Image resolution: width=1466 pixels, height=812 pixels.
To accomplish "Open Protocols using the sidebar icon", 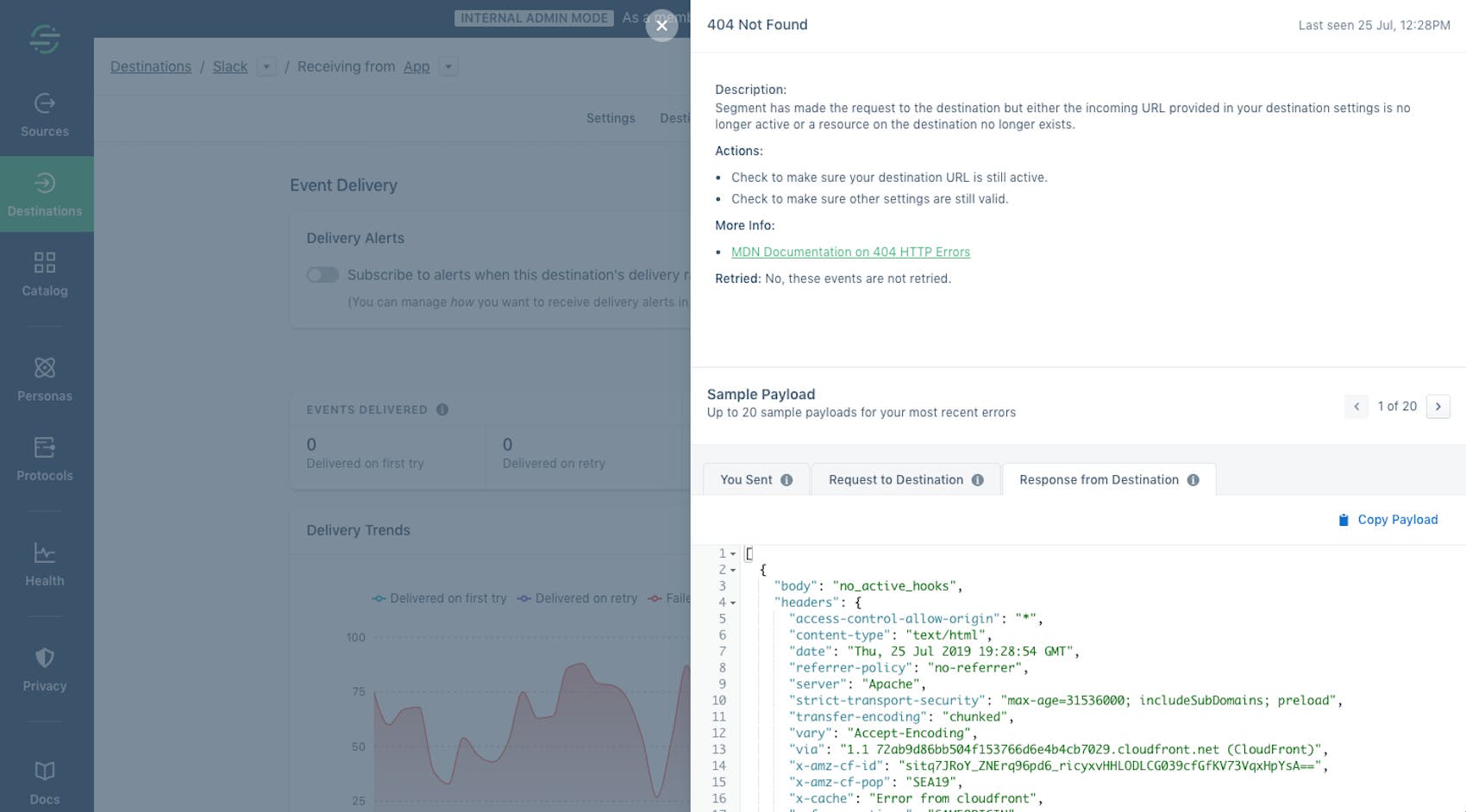I will (44, 456).
